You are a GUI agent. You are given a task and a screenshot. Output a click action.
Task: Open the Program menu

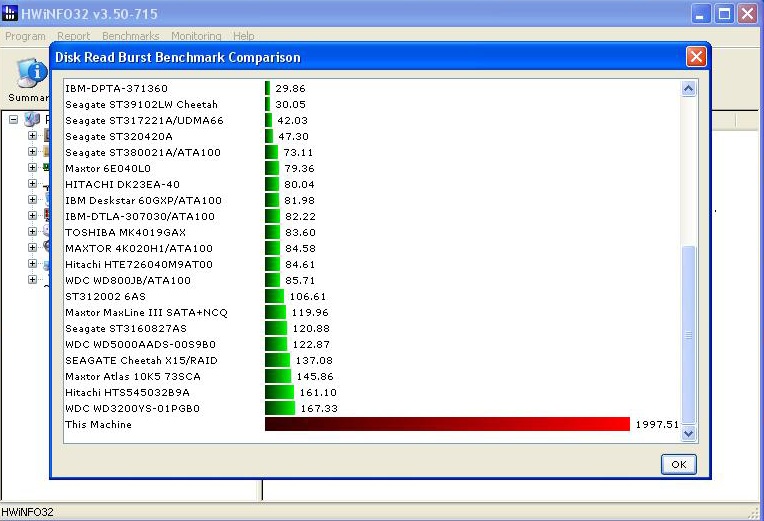25,36
